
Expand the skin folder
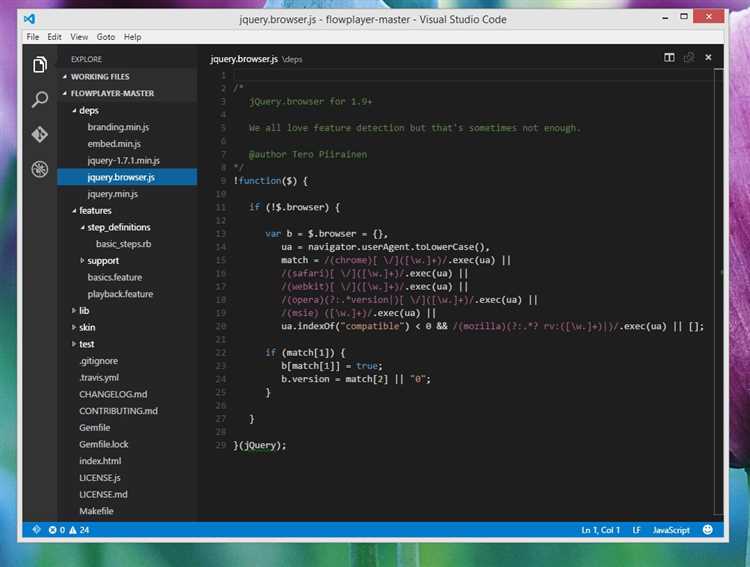click(74, 328)
